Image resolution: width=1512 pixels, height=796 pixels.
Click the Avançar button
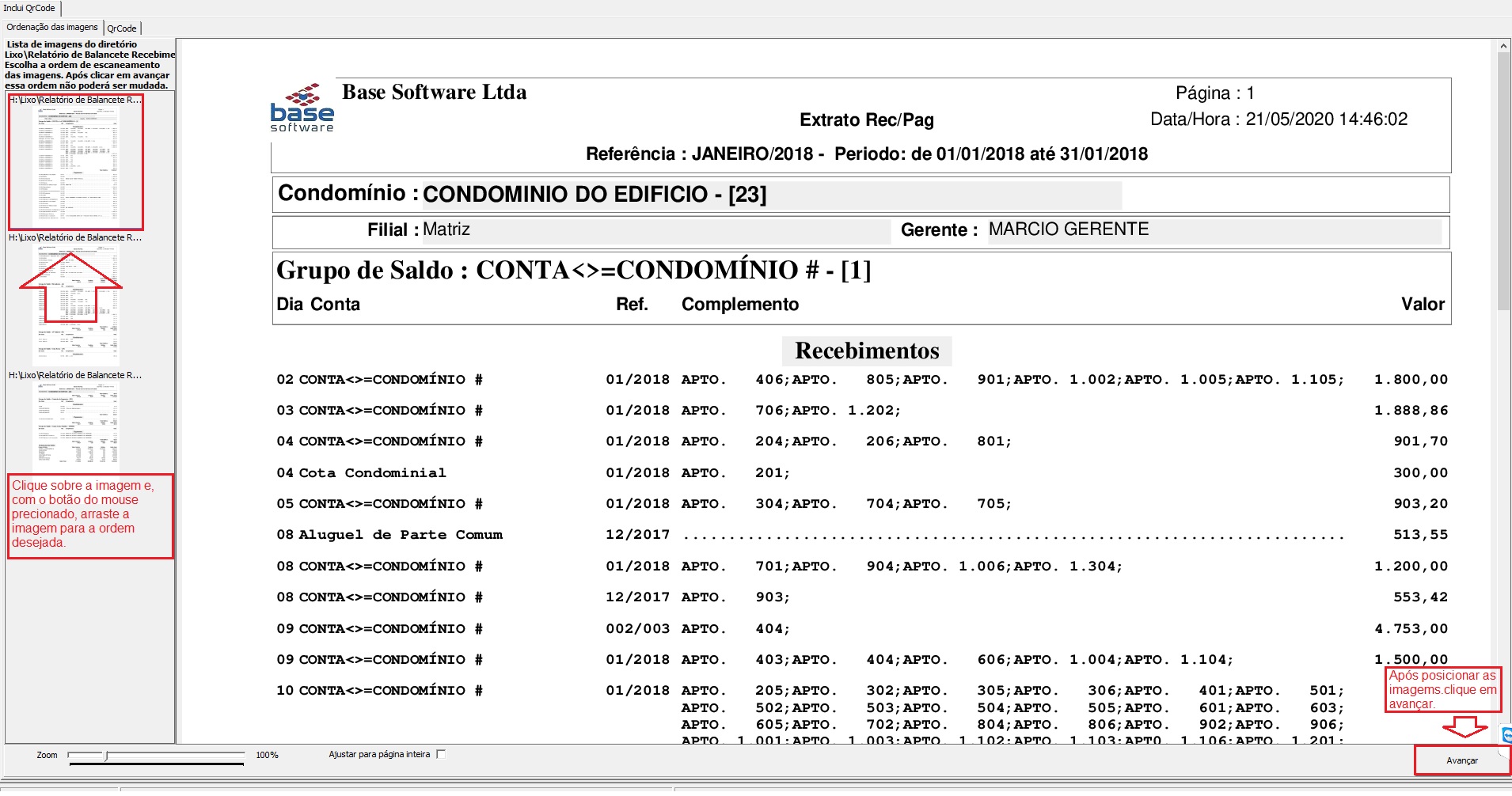point(1461,760)
